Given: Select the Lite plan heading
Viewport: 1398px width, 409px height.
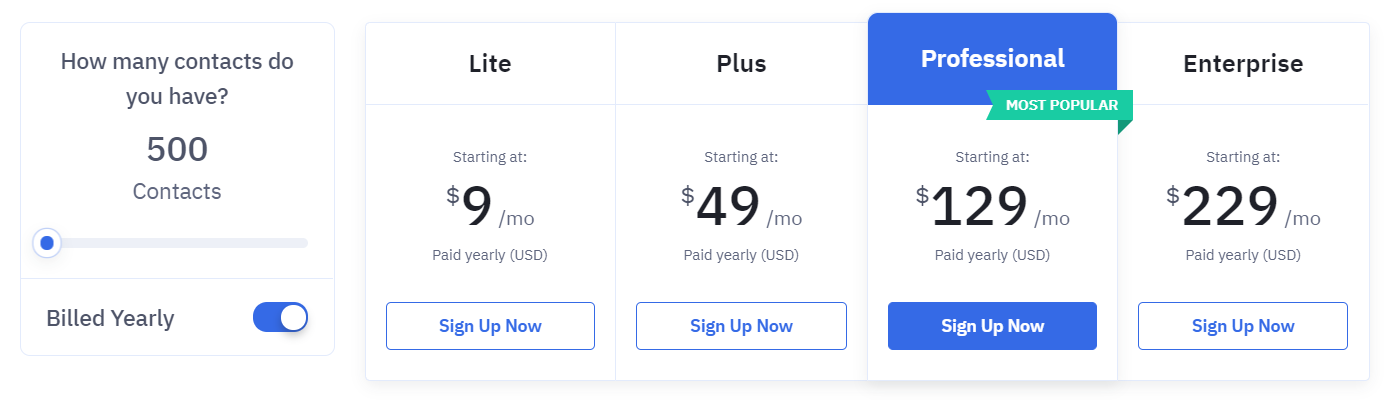Looking at the screenshot, I should point(490,64).
